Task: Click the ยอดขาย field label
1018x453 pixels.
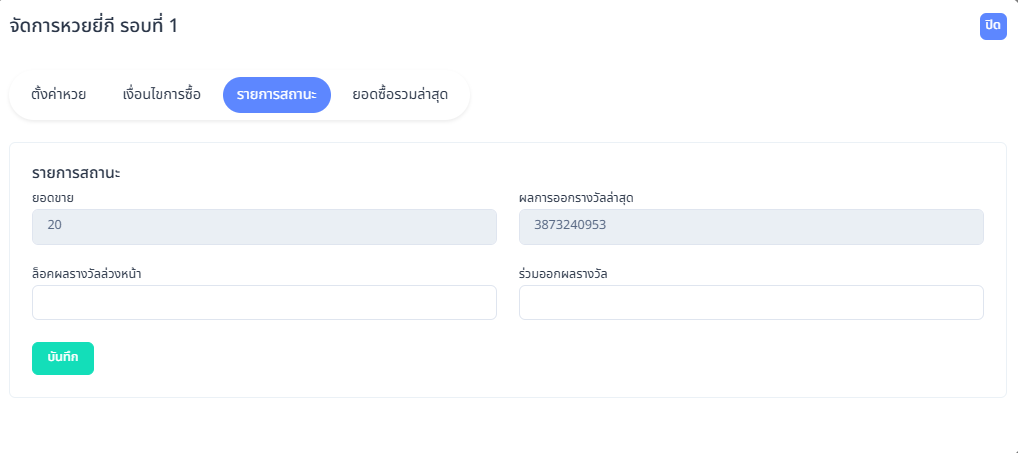Action: point(53,198)
